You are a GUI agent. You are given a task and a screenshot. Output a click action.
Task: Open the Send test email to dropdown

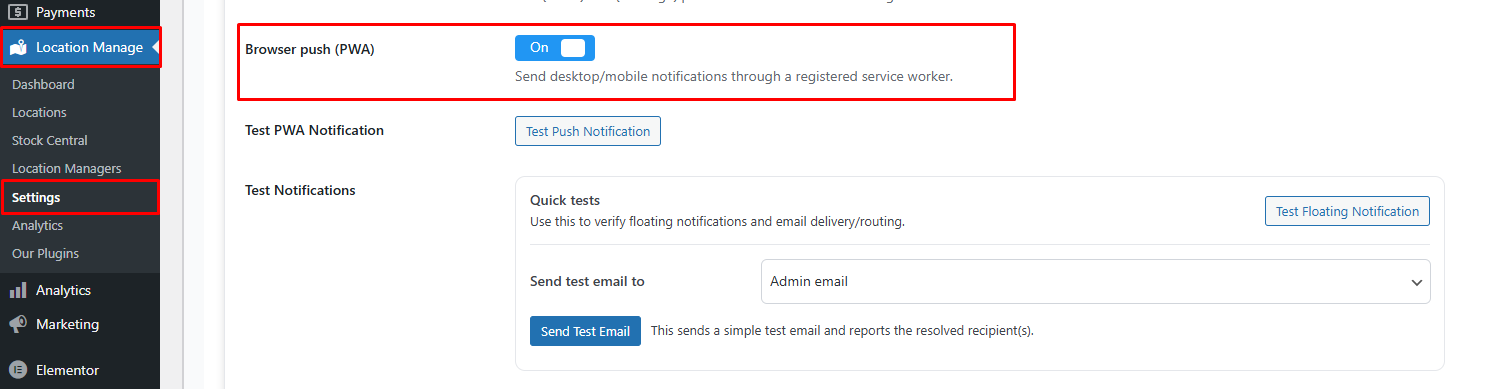(x=1096, y=282)
